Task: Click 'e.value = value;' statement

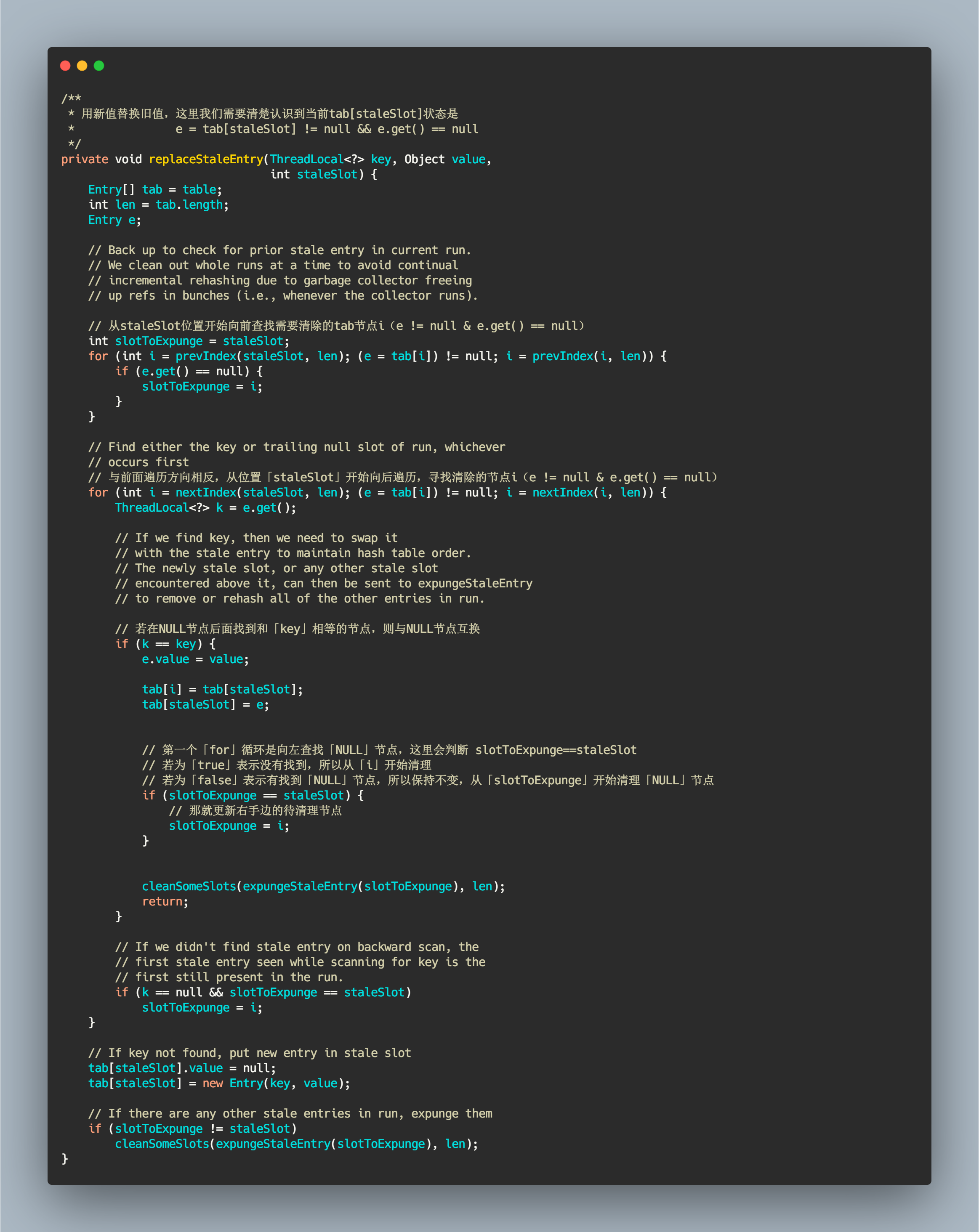Action: click(195, 659)
